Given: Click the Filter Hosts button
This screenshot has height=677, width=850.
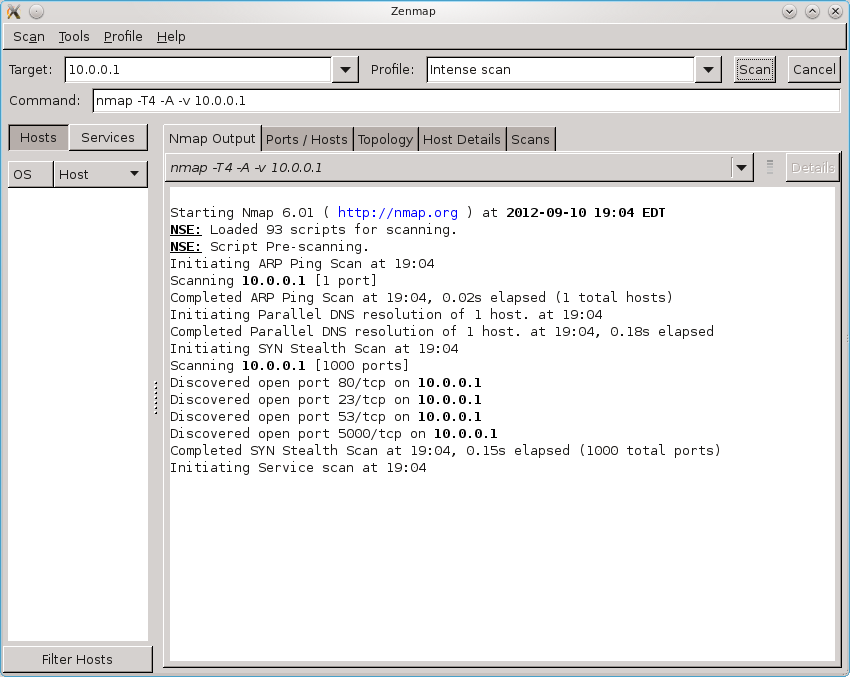Looking at the screenshot, I should click(x=78, y=659).
